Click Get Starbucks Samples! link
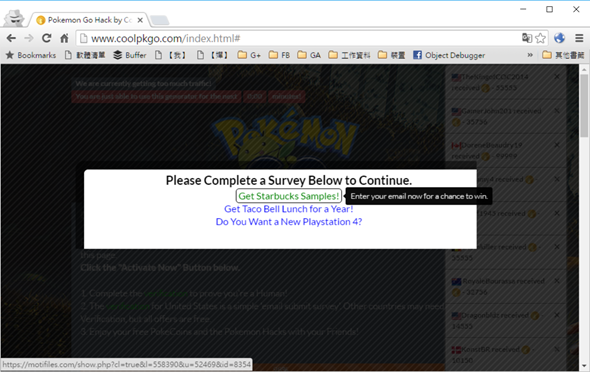 coord(289,196)
